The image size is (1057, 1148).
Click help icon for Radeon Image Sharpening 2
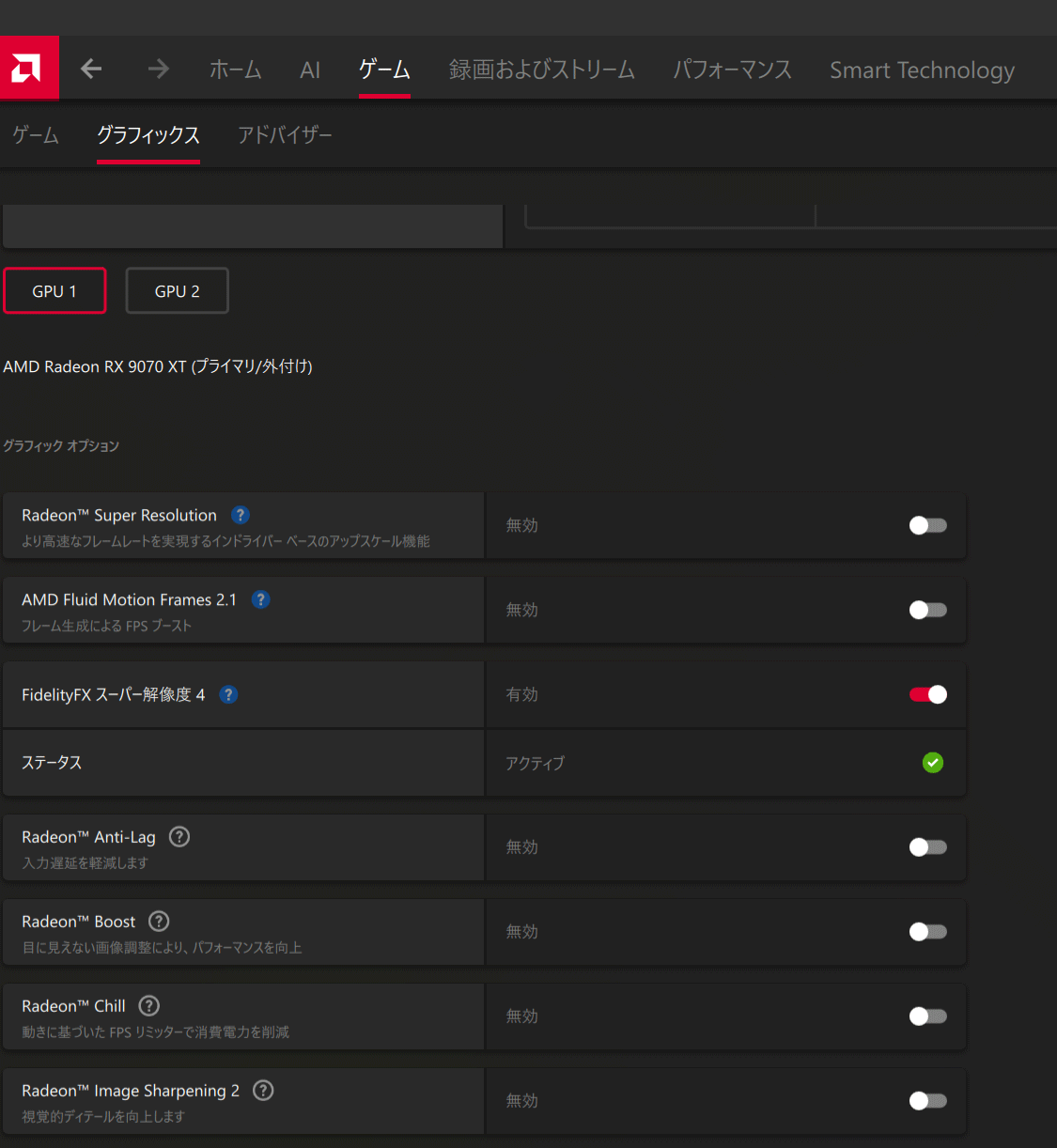263,1090
